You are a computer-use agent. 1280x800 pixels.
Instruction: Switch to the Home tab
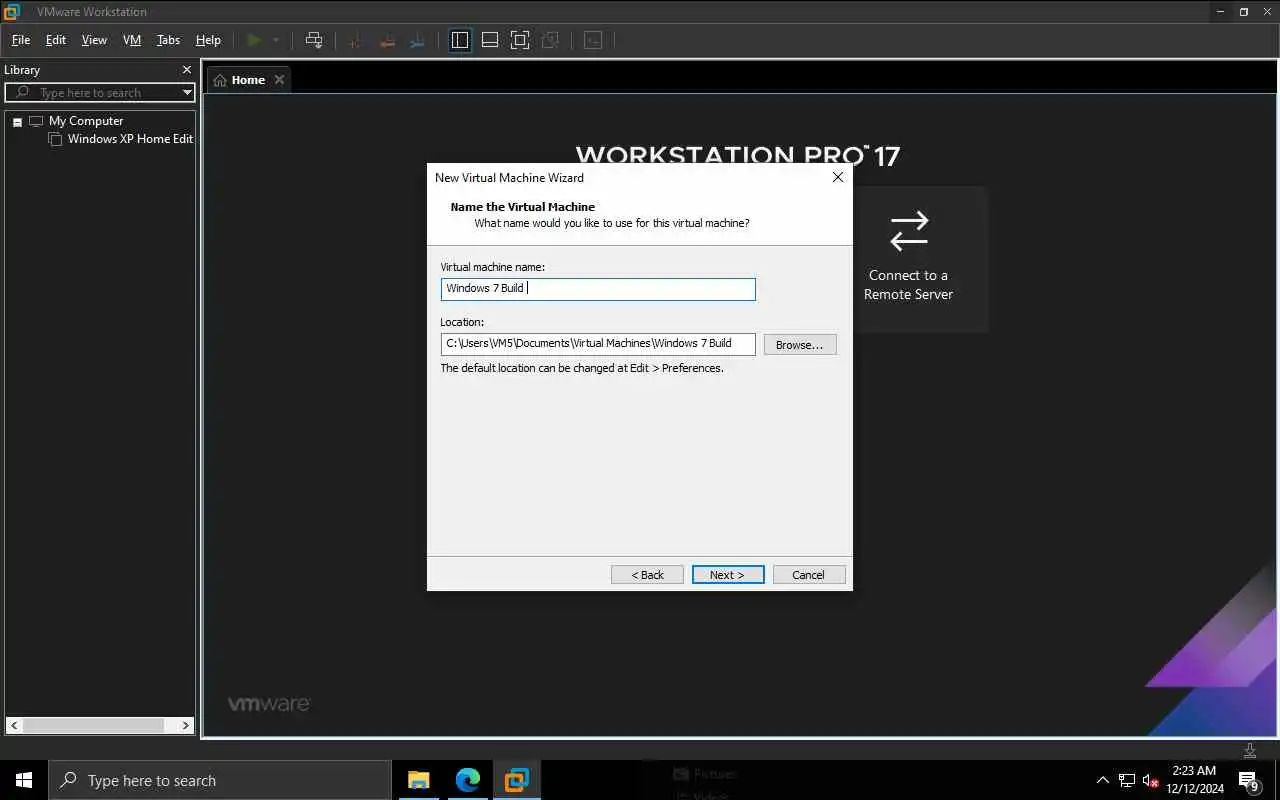248,80
